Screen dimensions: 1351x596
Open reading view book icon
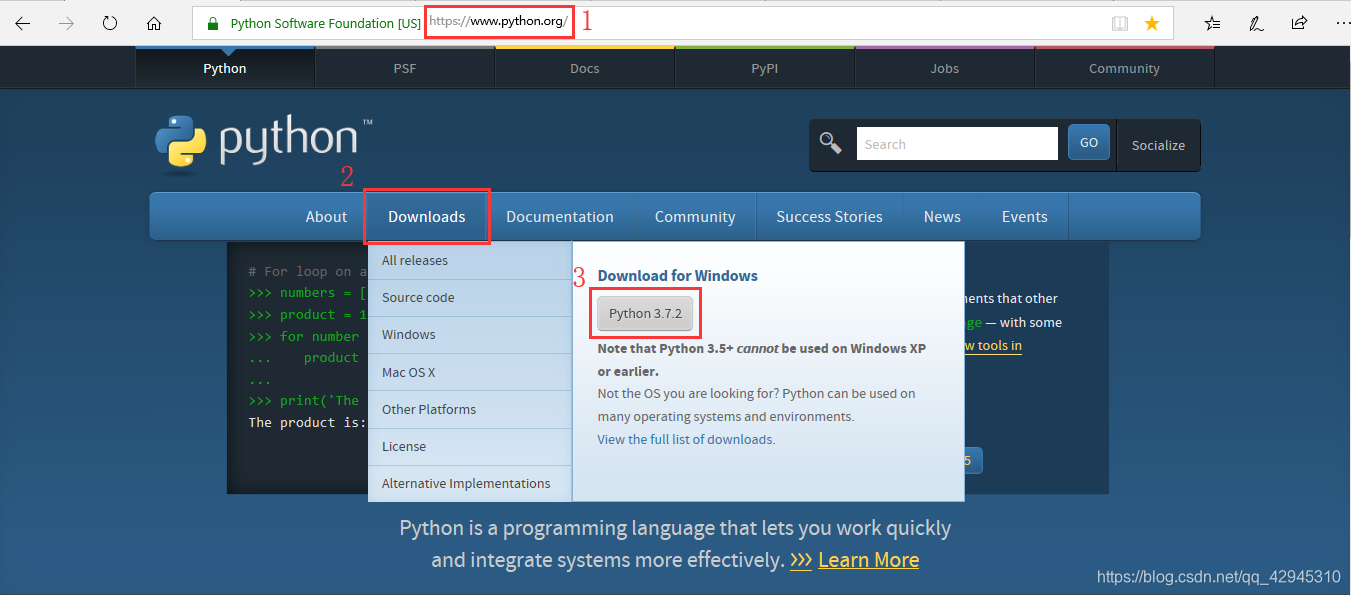pyautogui.click(x=1120, y=23)
